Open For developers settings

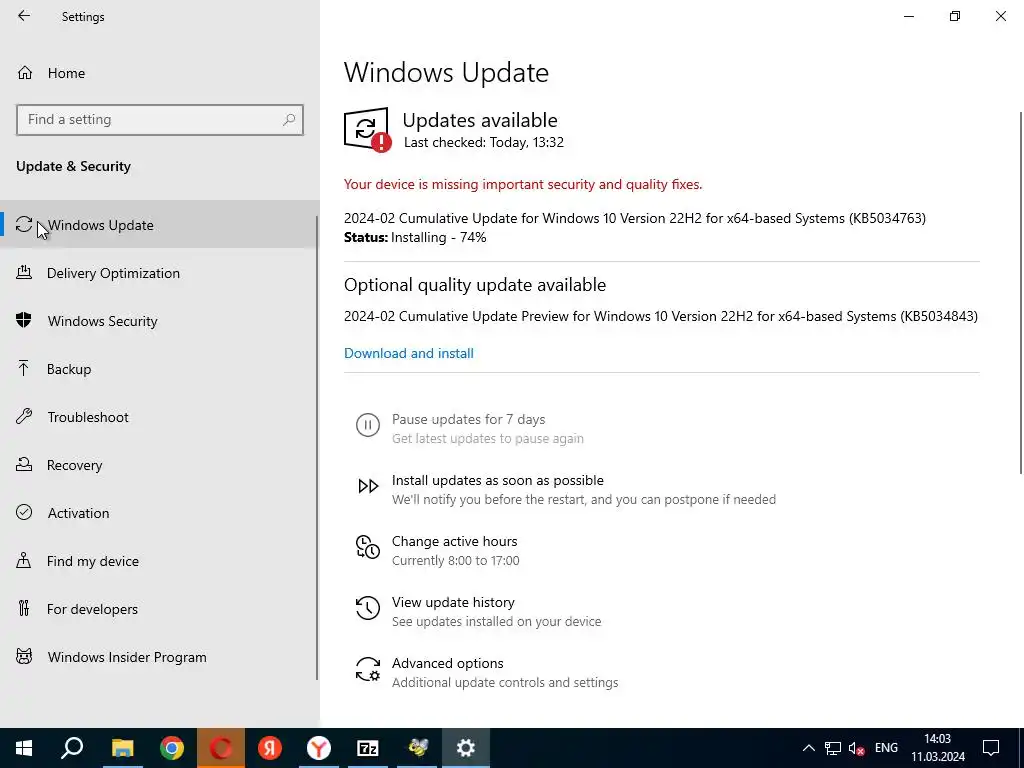[x=160, y=609]
